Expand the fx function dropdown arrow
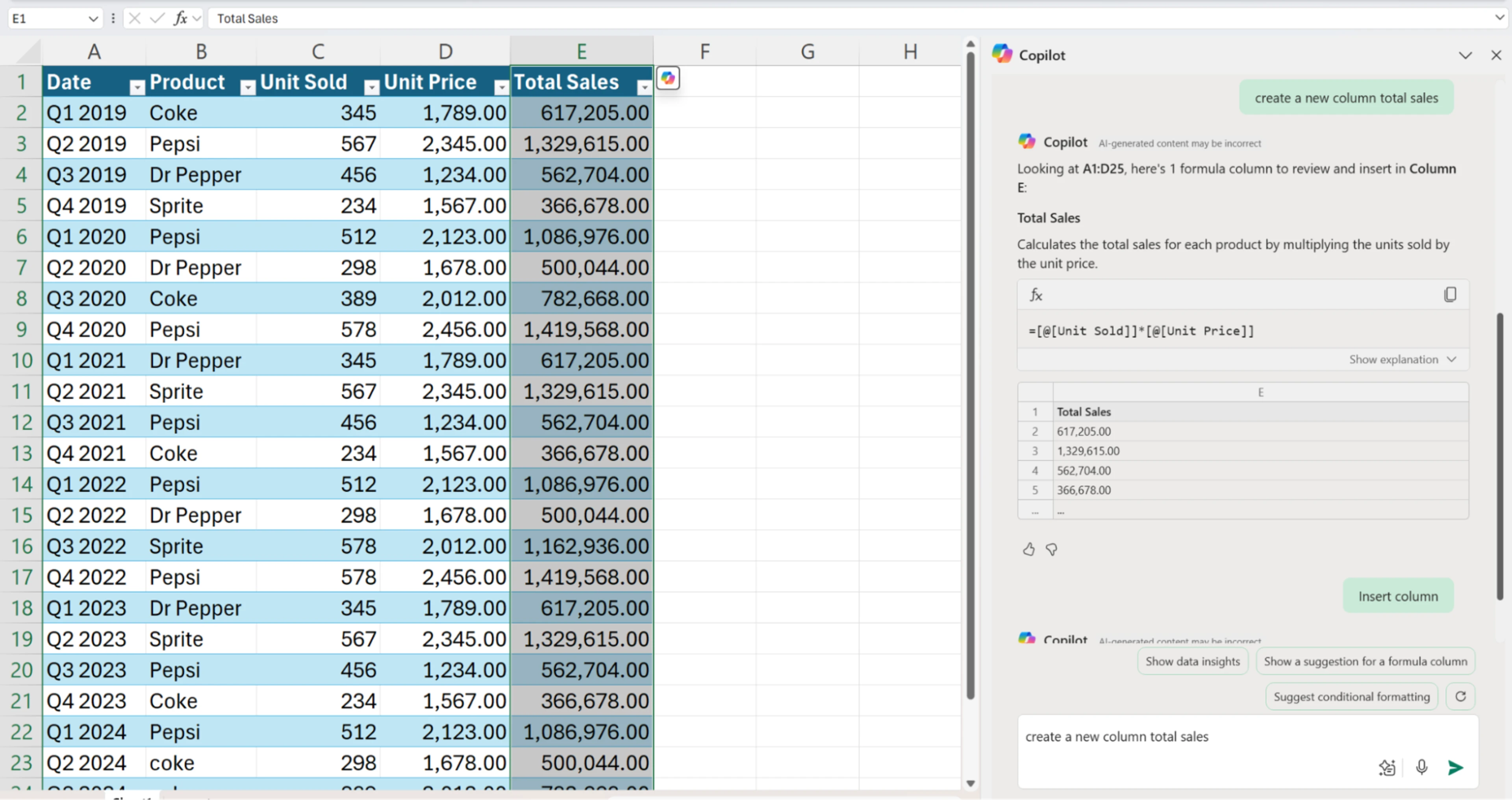 (x=197, y=19)
